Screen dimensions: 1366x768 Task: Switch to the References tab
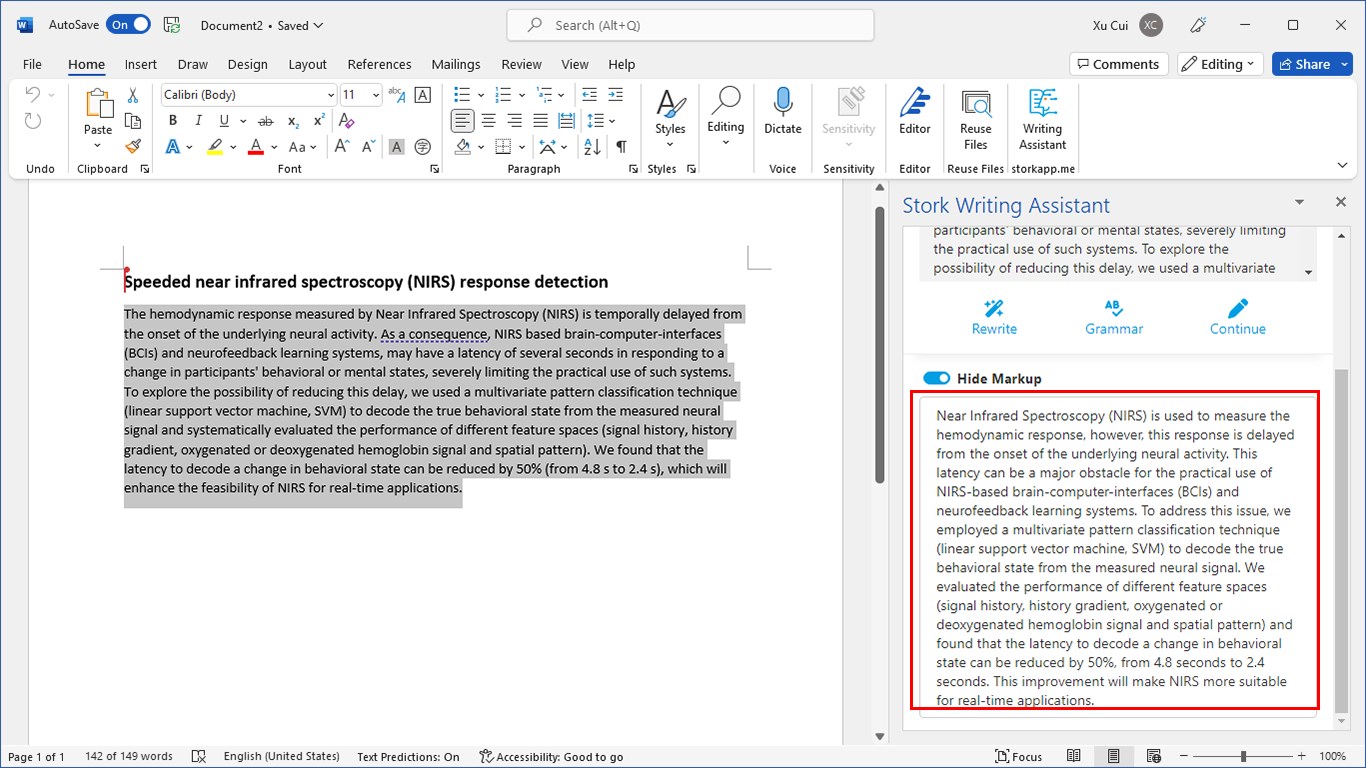pos(379,64)
